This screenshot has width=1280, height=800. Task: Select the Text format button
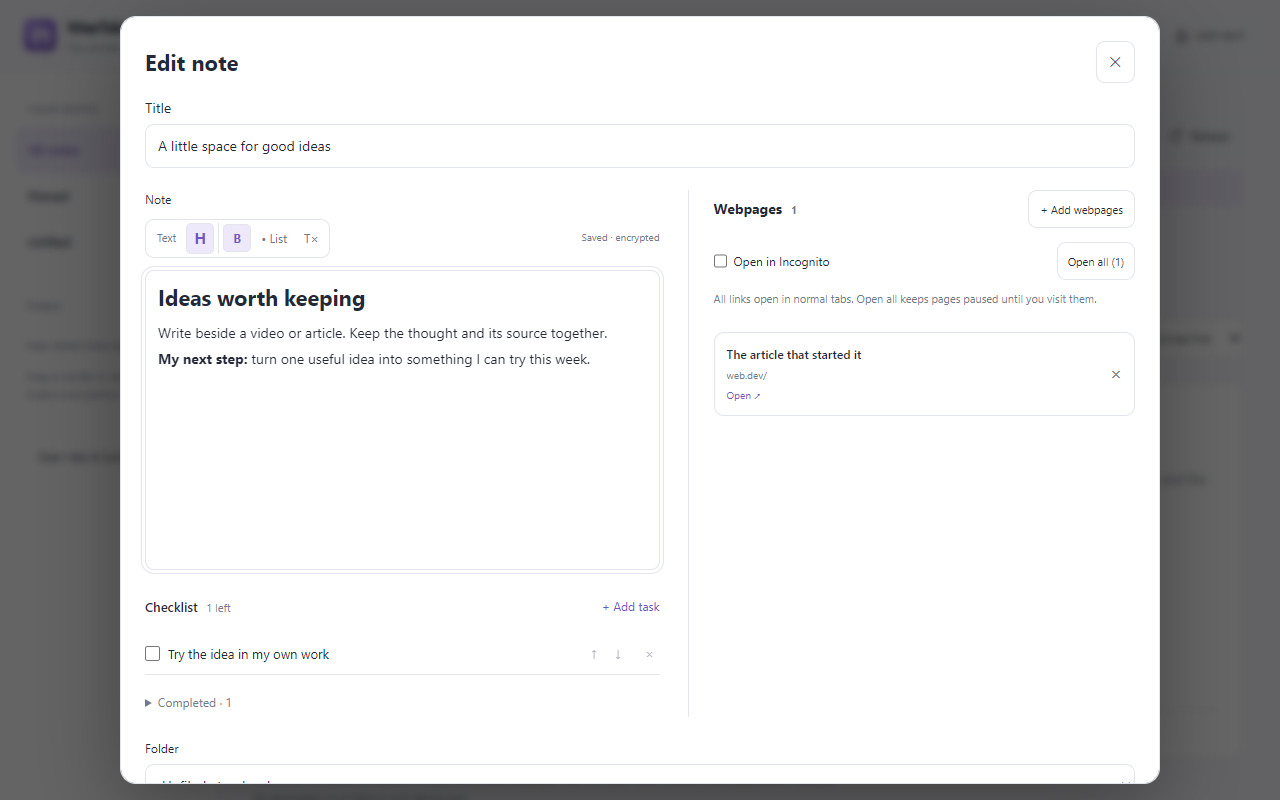coord(166,238)
